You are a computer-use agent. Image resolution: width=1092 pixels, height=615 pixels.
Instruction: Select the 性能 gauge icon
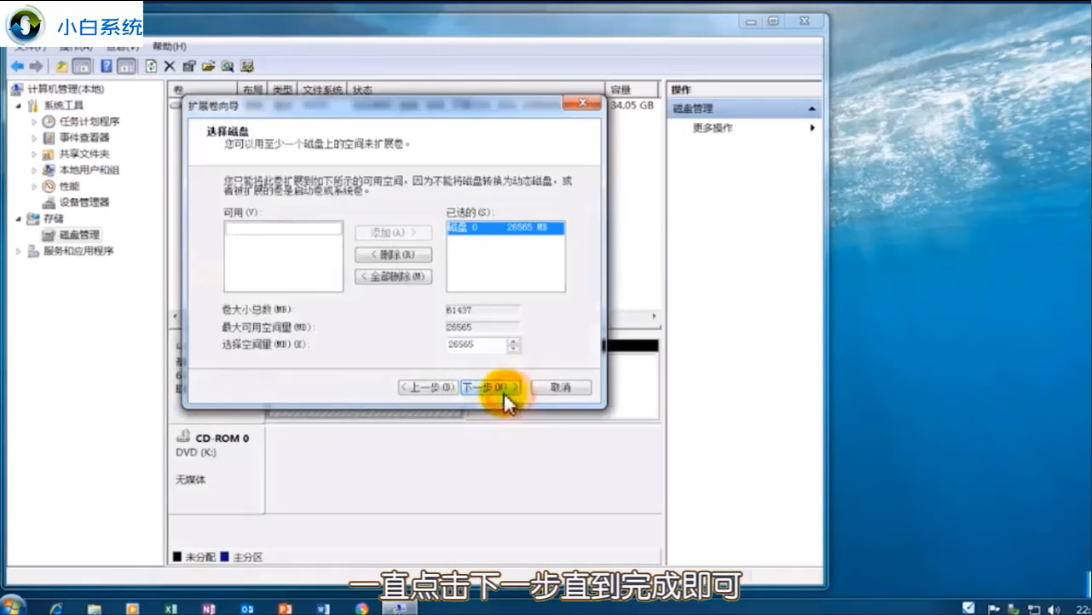tap(48, 186)
